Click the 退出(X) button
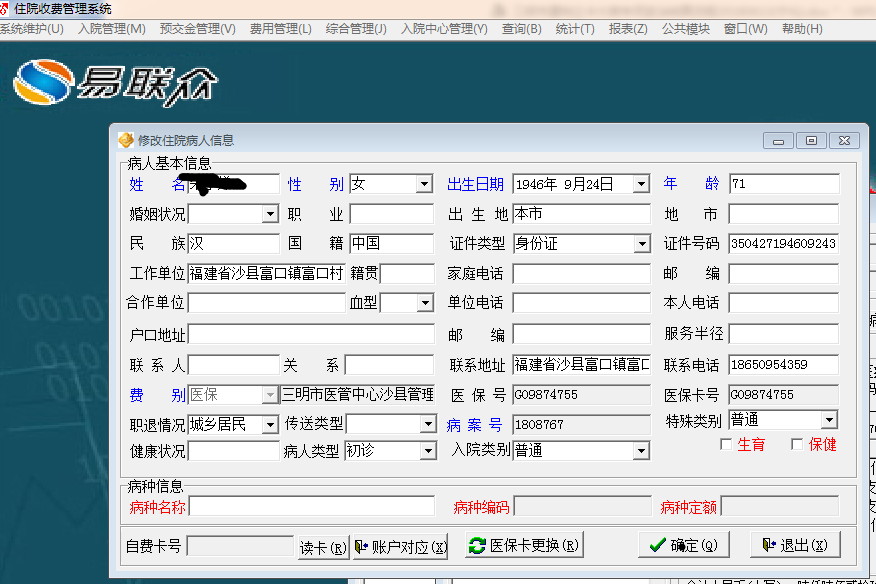This screenshot has height=584, width=876. [795, 545]
